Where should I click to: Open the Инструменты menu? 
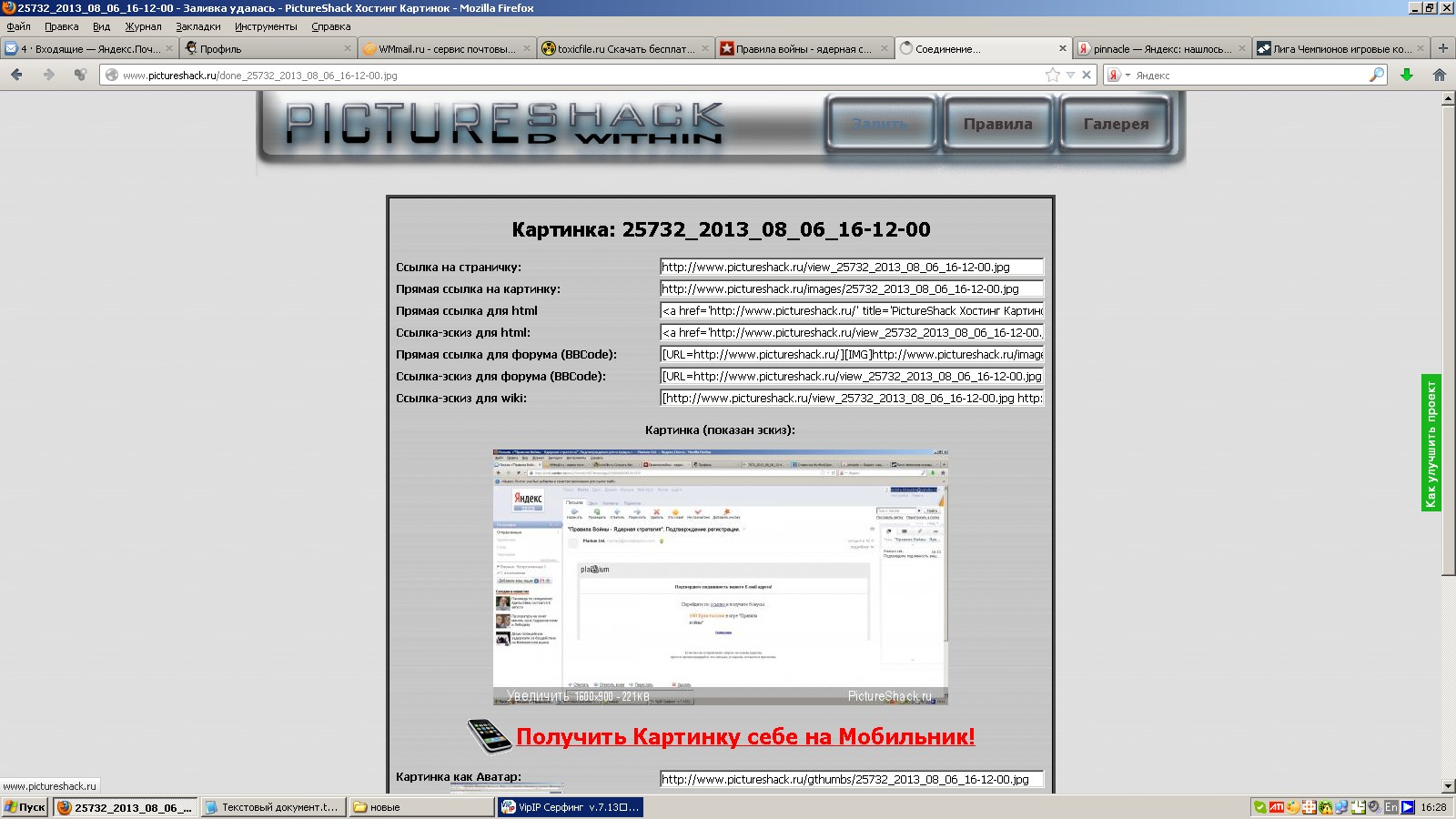pyautogui.click(x=266, y=26)
